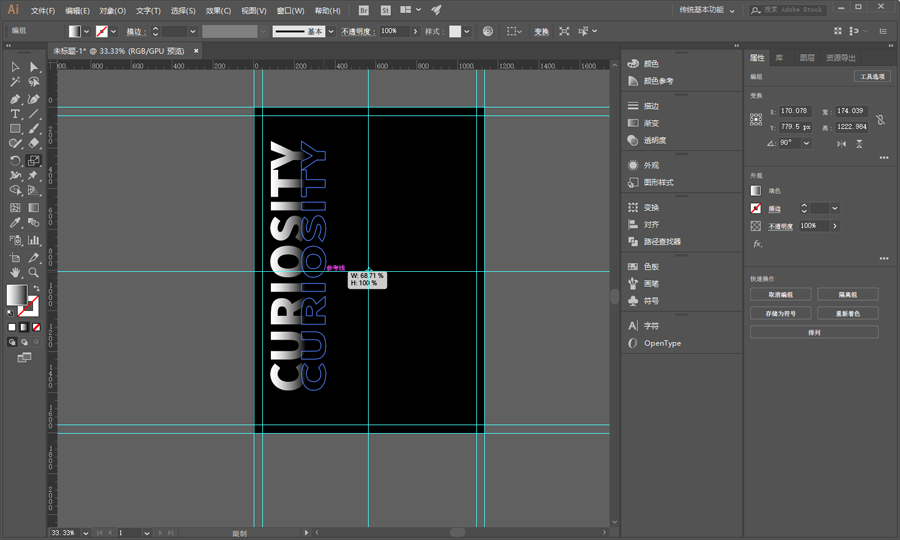Select the Type tool in toolbox
The height and width of the screenshot is (540, 900).
(x=15, y=114)
